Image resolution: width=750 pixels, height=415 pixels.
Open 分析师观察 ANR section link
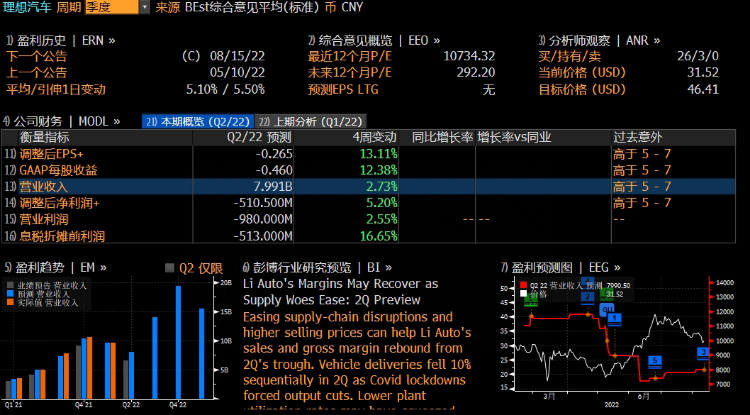coord(599,41)
